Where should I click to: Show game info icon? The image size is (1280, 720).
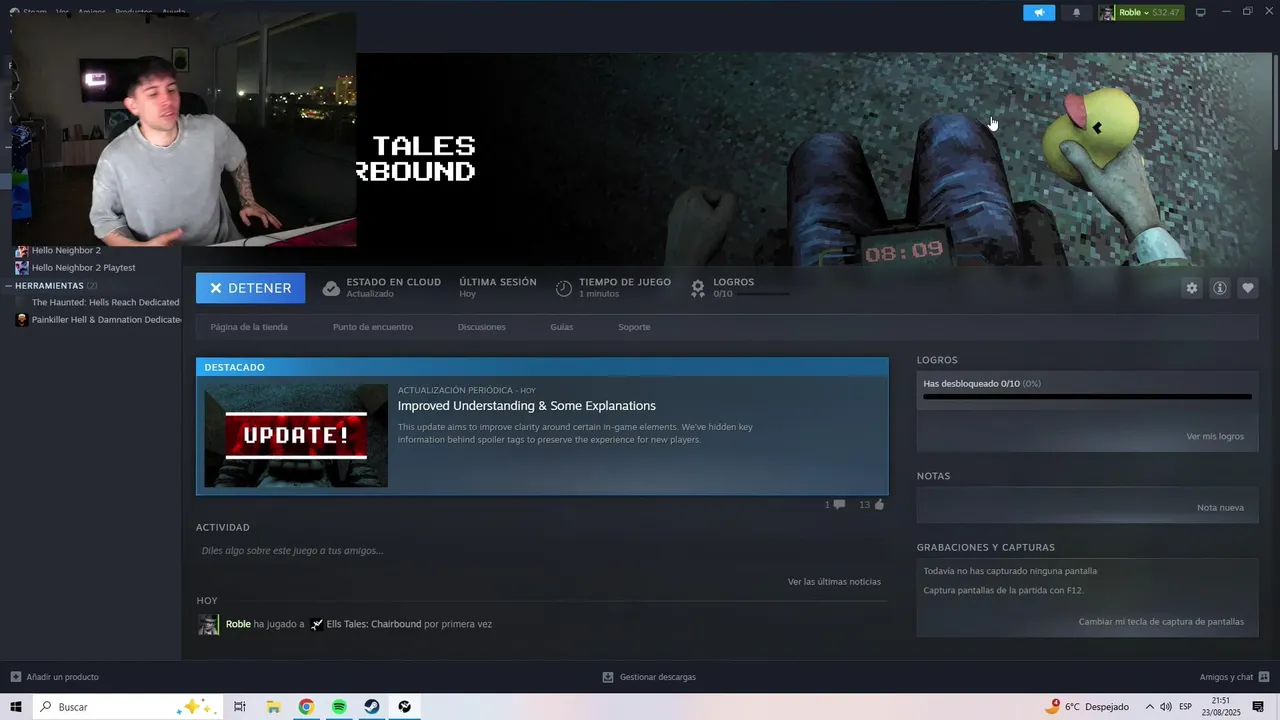(x=1219, y=288)
